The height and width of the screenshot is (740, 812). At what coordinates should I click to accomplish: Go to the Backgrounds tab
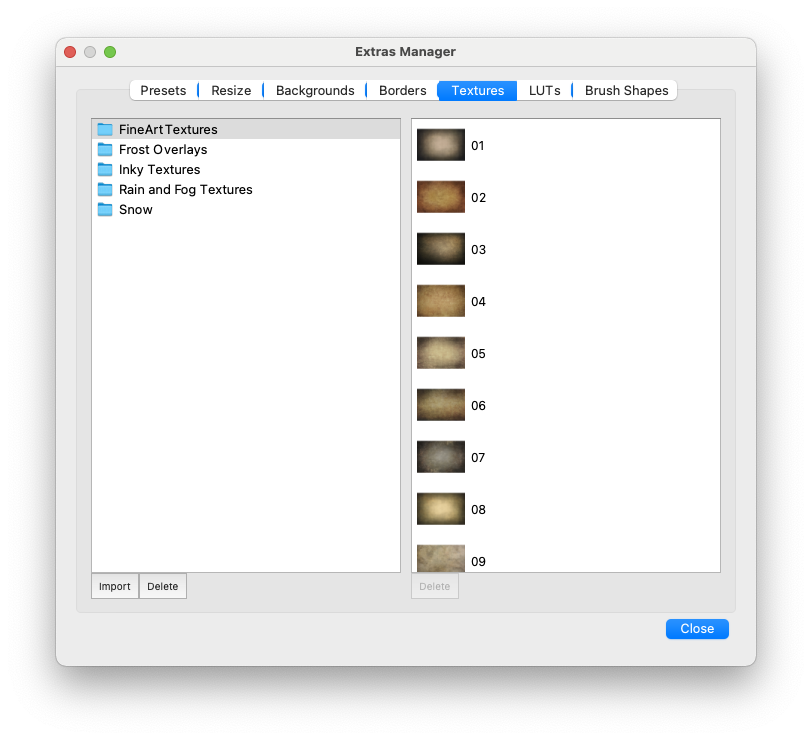[x=315, y=90]
